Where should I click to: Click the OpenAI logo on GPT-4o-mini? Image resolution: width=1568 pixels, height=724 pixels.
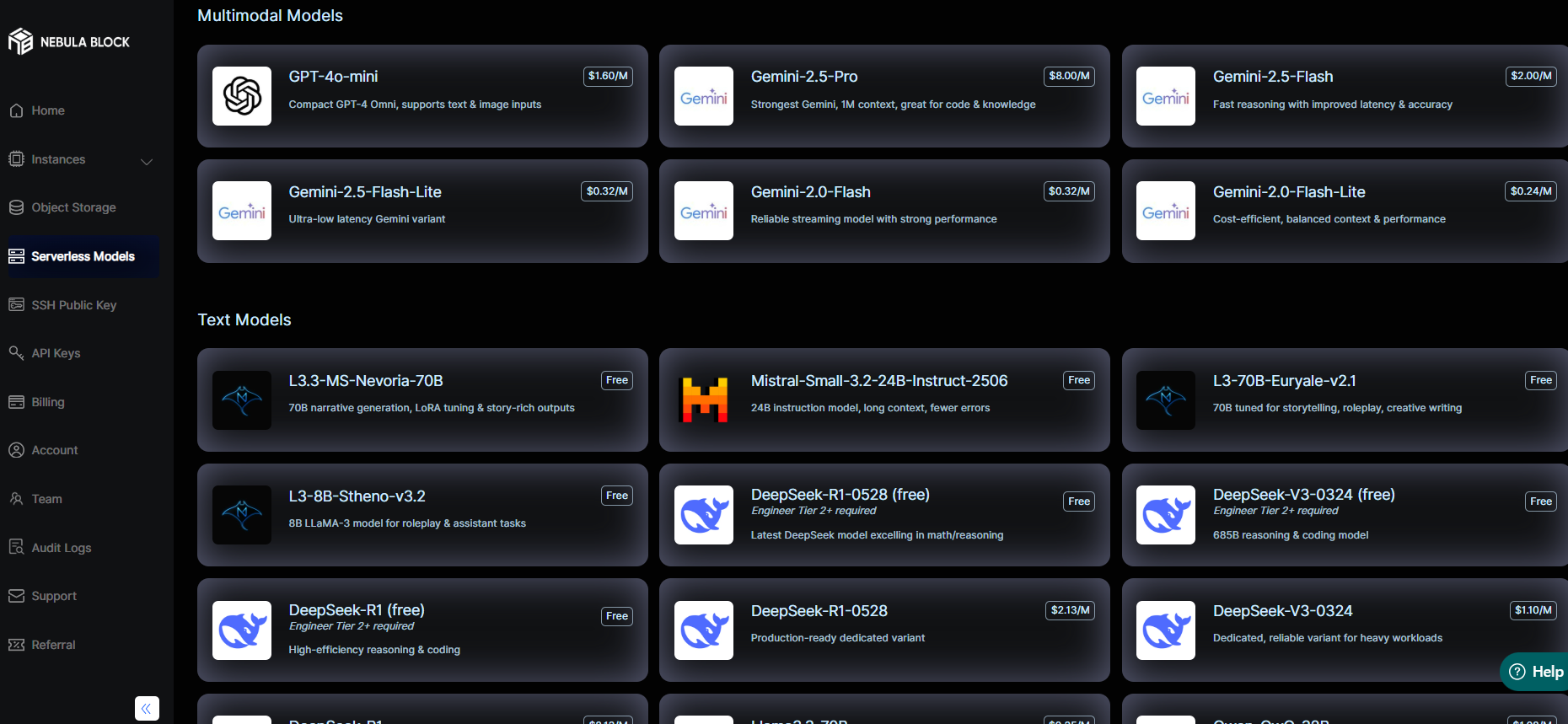click(x=242, y=96)
